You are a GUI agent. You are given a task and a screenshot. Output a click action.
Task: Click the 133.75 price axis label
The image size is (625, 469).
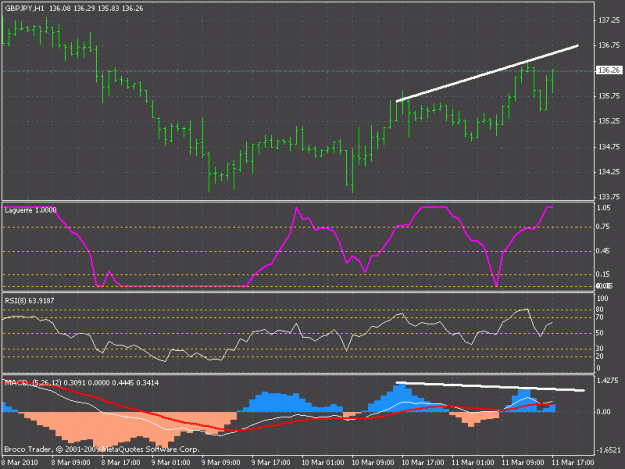609,197
